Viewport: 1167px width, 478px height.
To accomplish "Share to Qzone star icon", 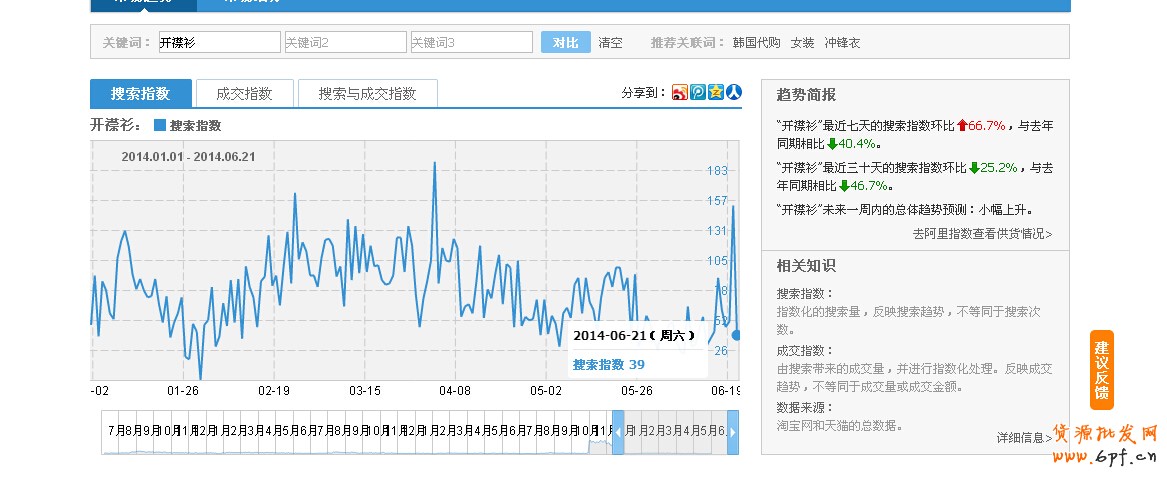I will [716, 93].
